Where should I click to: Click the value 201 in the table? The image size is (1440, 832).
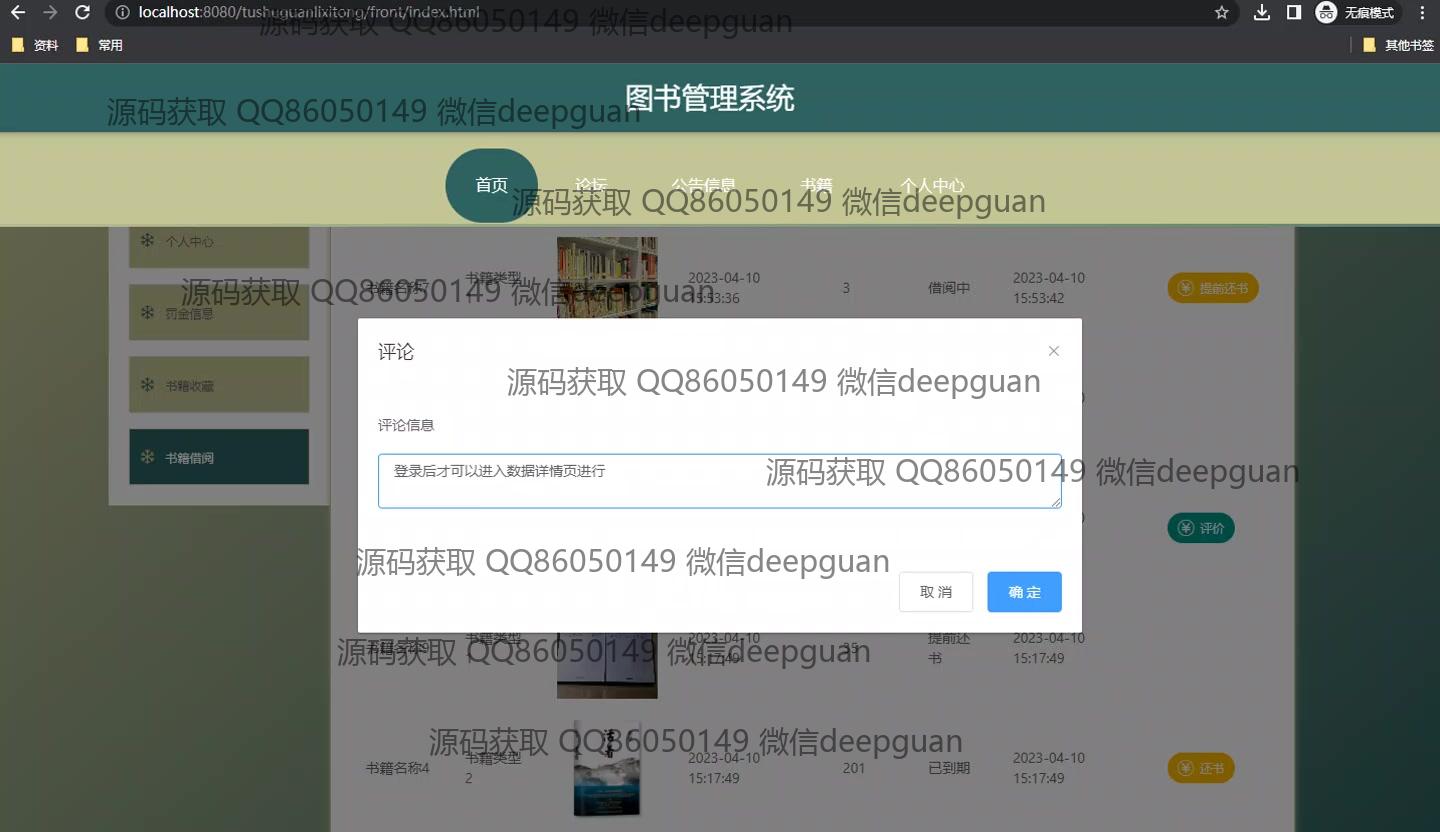[854, 768]
